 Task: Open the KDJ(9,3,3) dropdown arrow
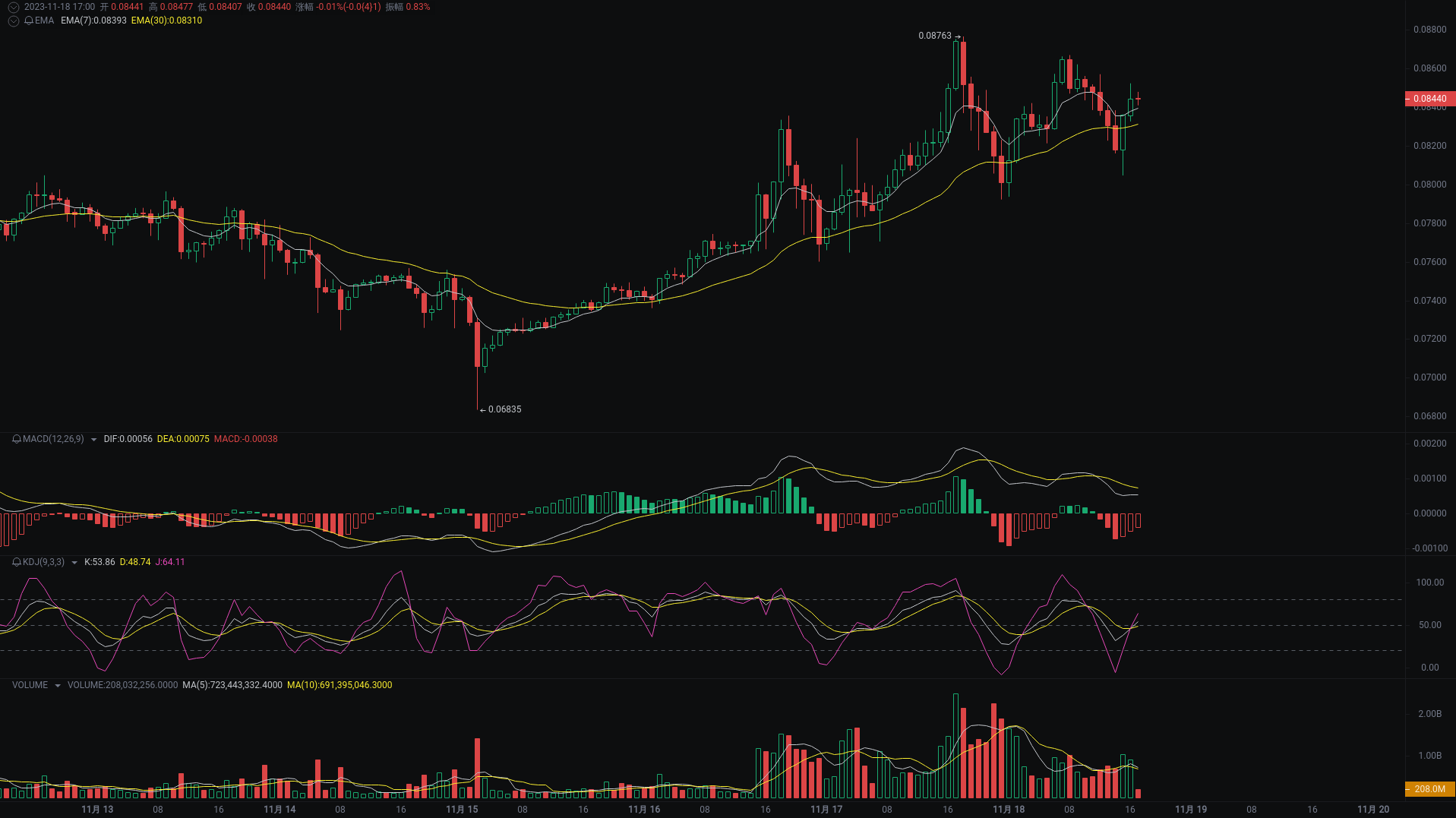point(74,563)
